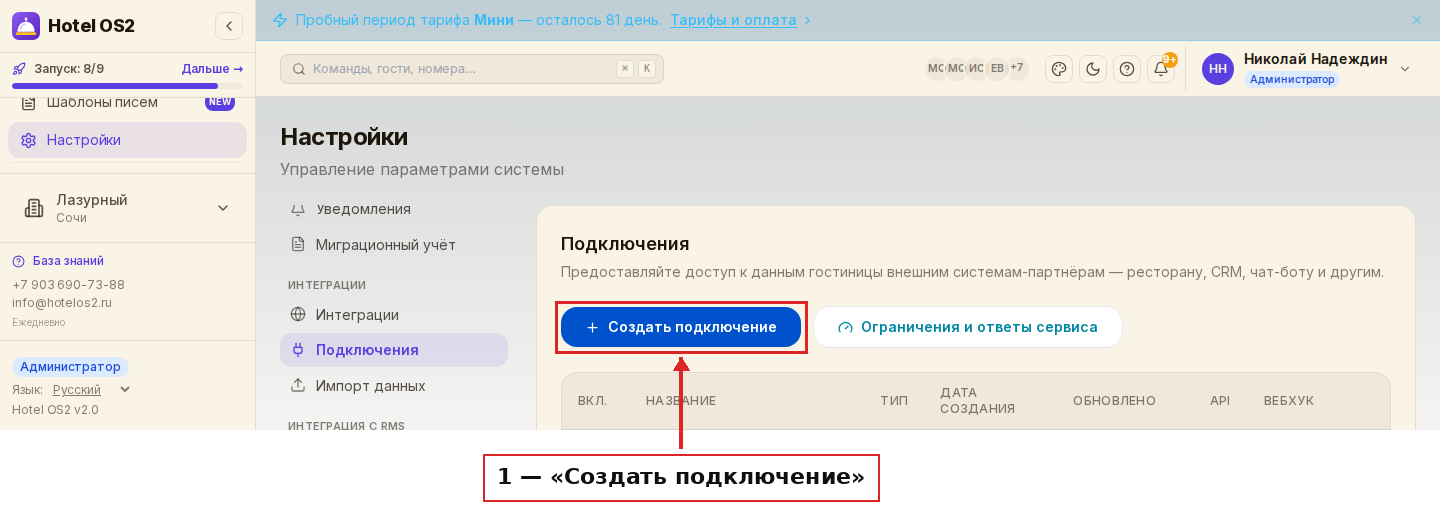Open the База знаний link
The image size is (1440, 525).
tap(68, 261)
